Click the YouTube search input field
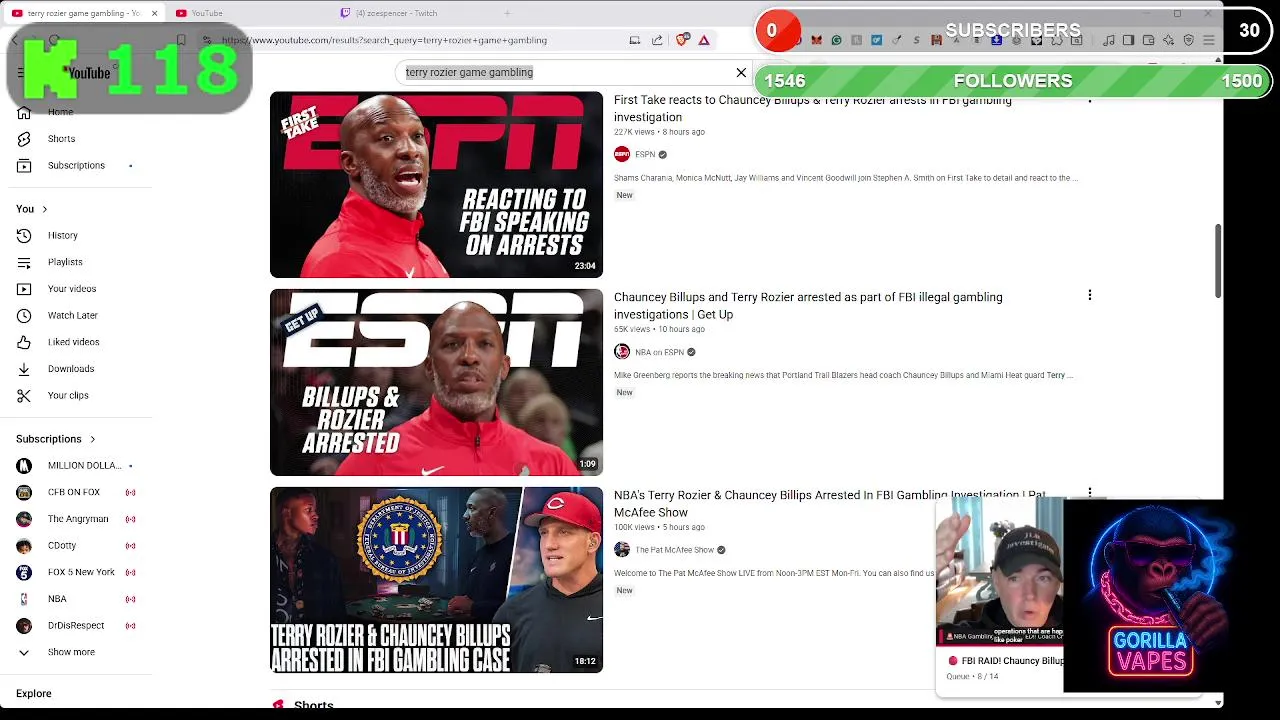 coord(565,72)
